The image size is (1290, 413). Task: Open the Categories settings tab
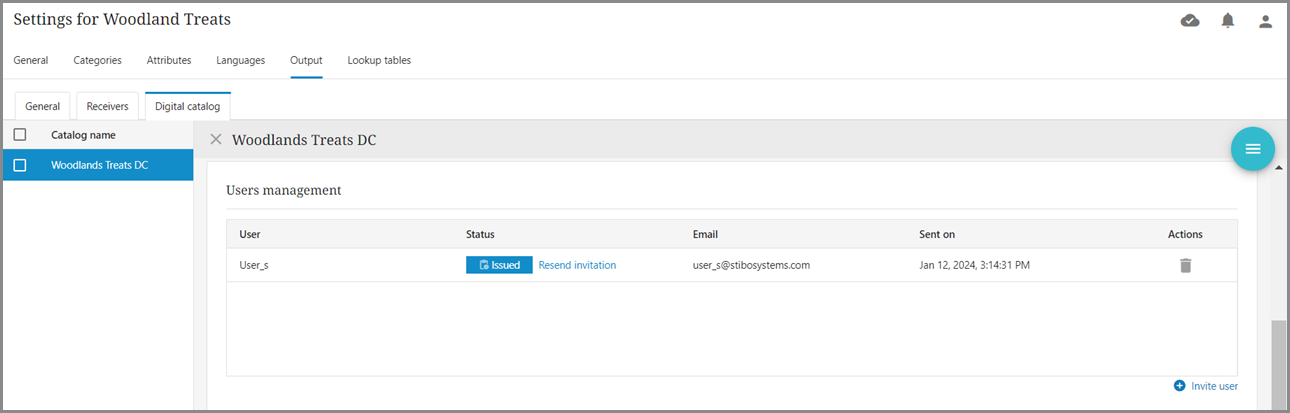(x=97, y=60)
